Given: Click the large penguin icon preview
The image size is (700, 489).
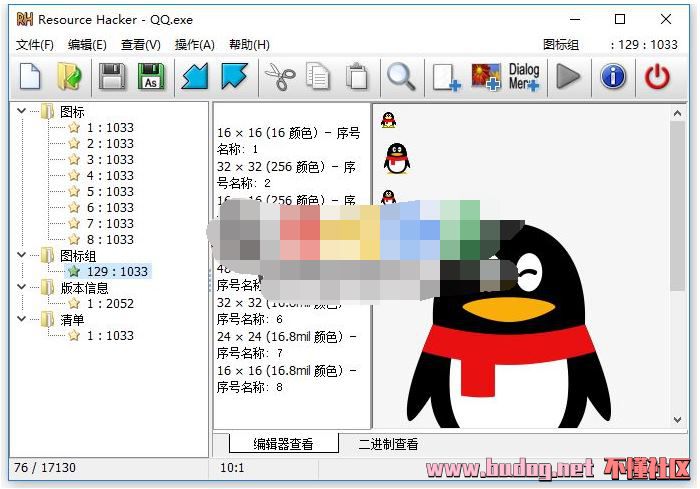Looking at the screenshot, I should click(x=509, y=326).
